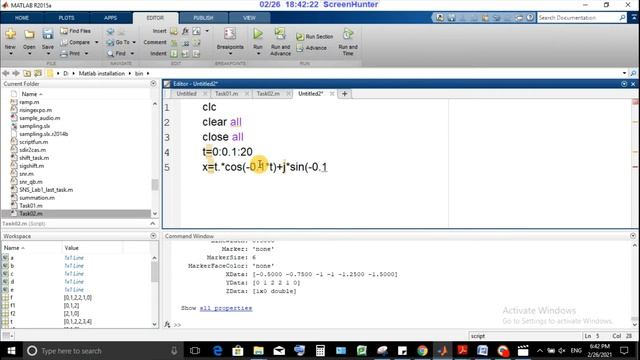Click Advance button
Viewport: 640px width, 360px height.
click(x=311, y=48)
